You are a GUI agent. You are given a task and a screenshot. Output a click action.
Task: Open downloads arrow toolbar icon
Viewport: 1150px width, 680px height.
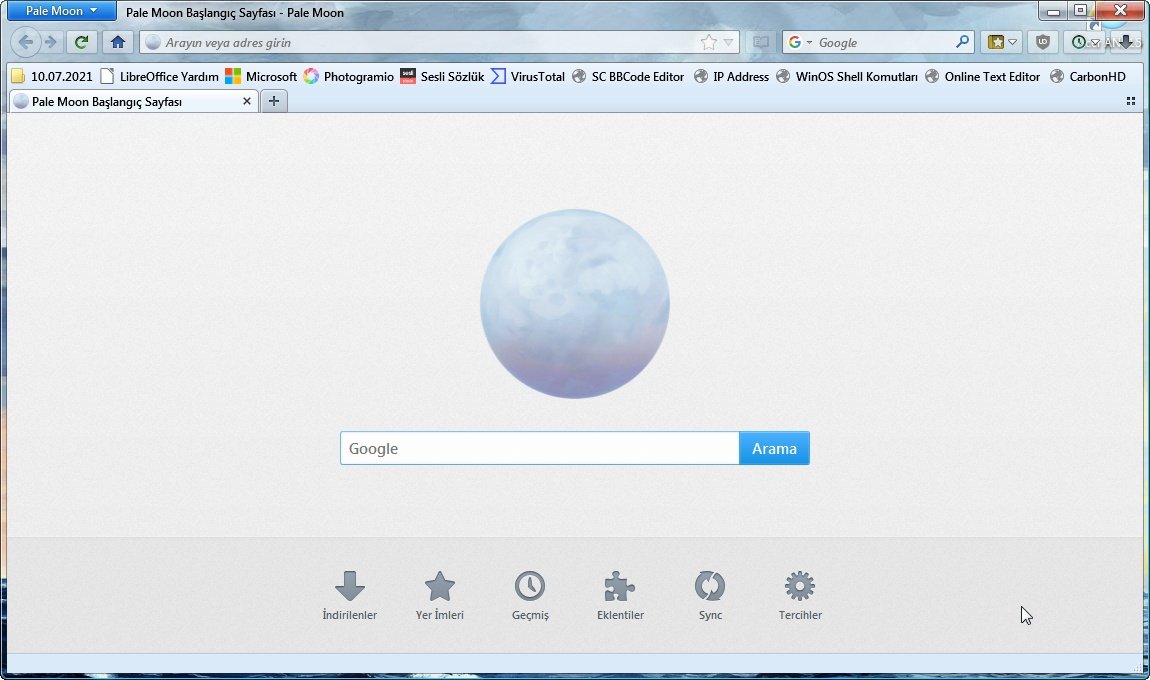(1125, 42)
